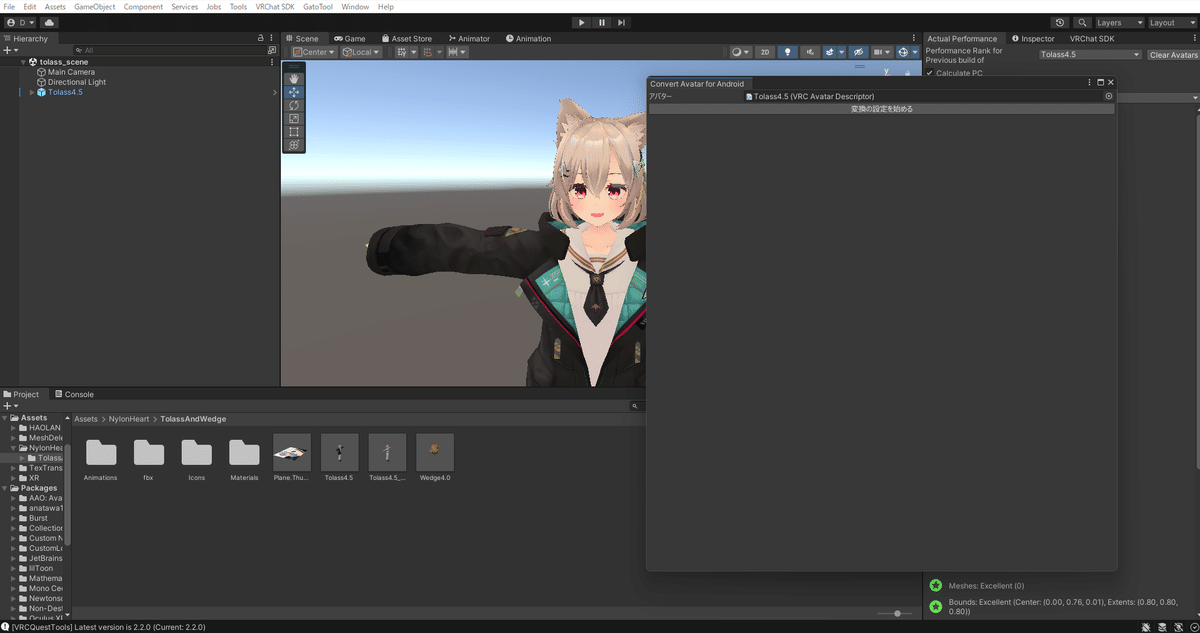Viewport: 1200px width, 633px height.
Task: Click the Clear Avatars button
Action: [x=1173, y=55]
